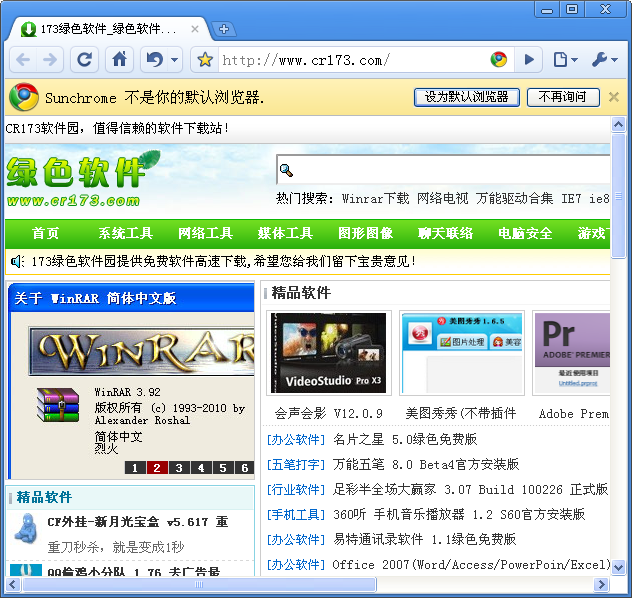
Task: Reload the page with the refresh icon
Action: point(85,60)
